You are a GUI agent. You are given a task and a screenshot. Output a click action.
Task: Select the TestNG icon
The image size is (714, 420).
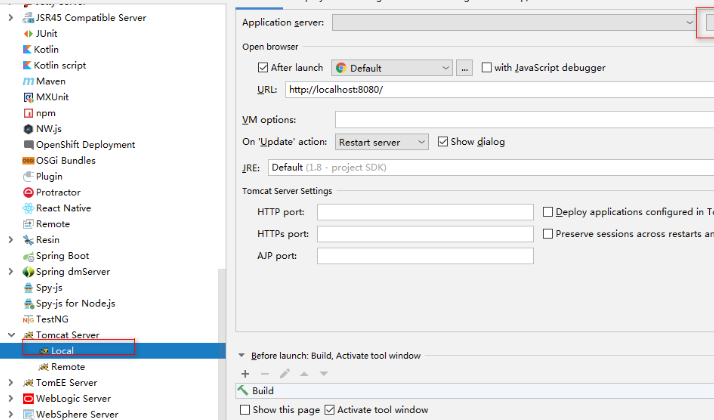pos(28,319)
